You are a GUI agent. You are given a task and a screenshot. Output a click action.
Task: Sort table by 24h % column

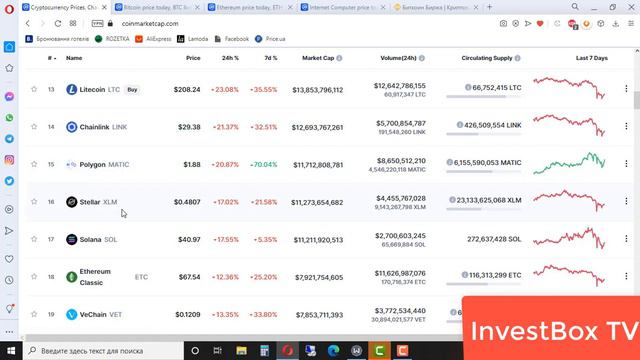coord(230,58)
